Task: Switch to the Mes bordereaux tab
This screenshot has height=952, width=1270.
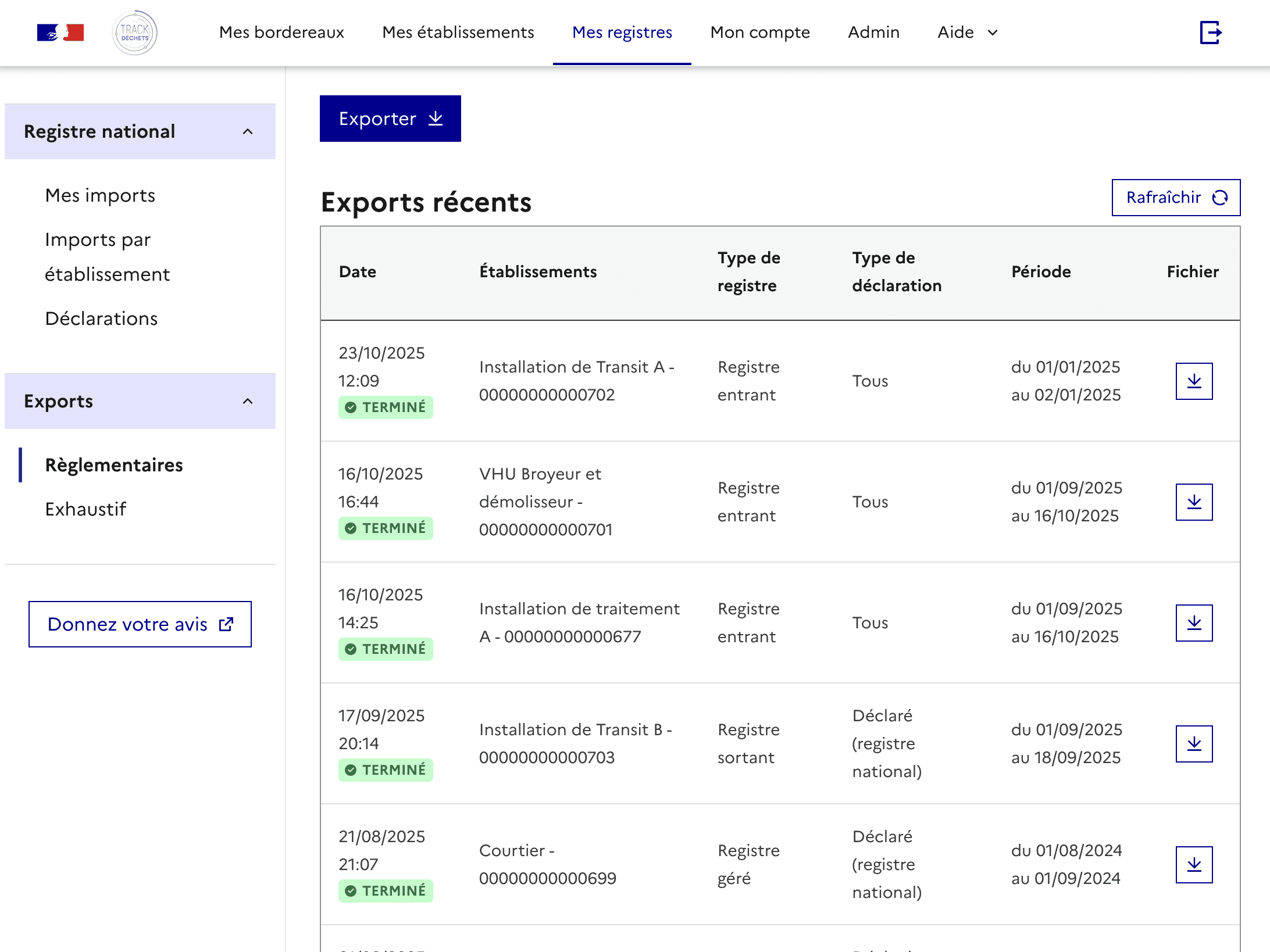Action: click(281, 33)
